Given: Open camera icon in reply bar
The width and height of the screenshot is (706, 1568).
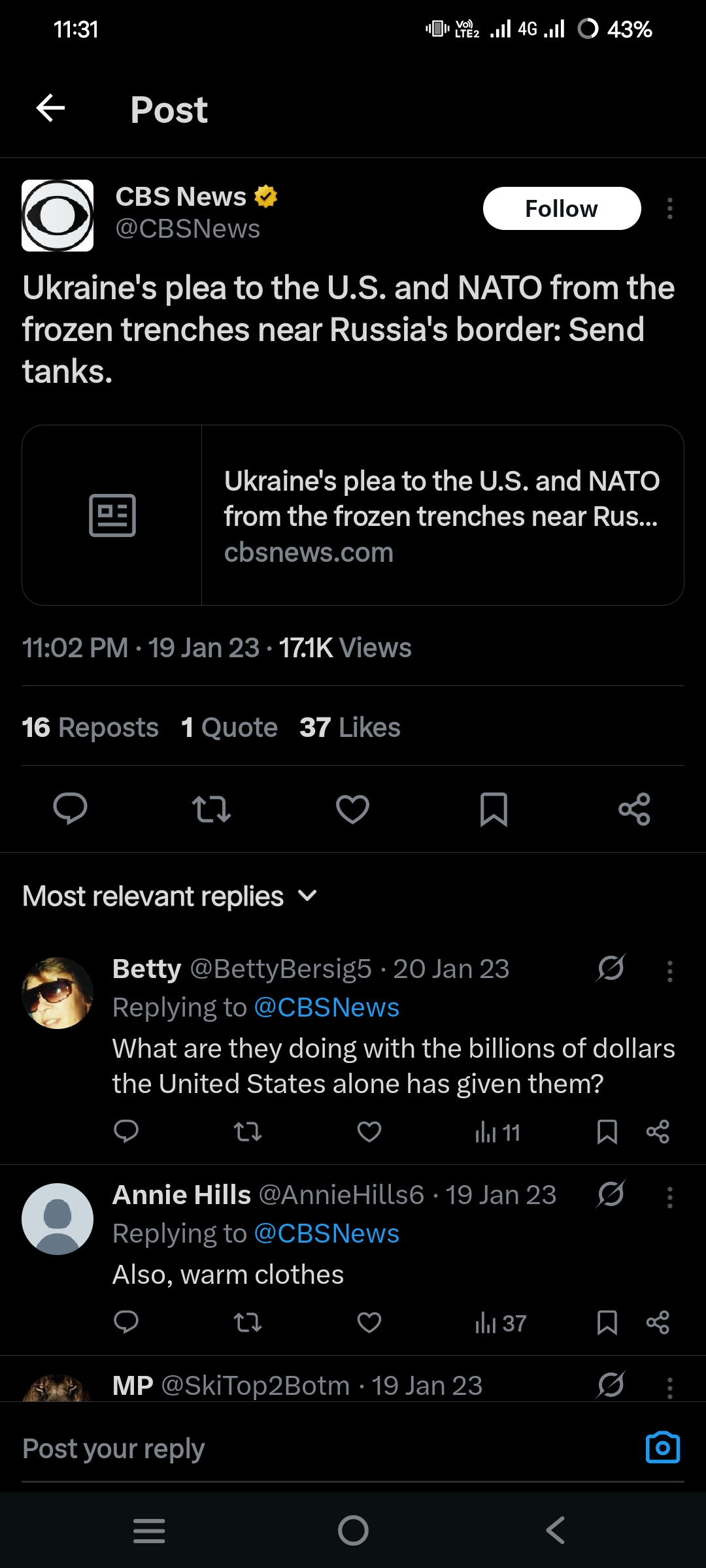Looking at the screenshot, I should pyautogui.click(x=662, y=1448).
